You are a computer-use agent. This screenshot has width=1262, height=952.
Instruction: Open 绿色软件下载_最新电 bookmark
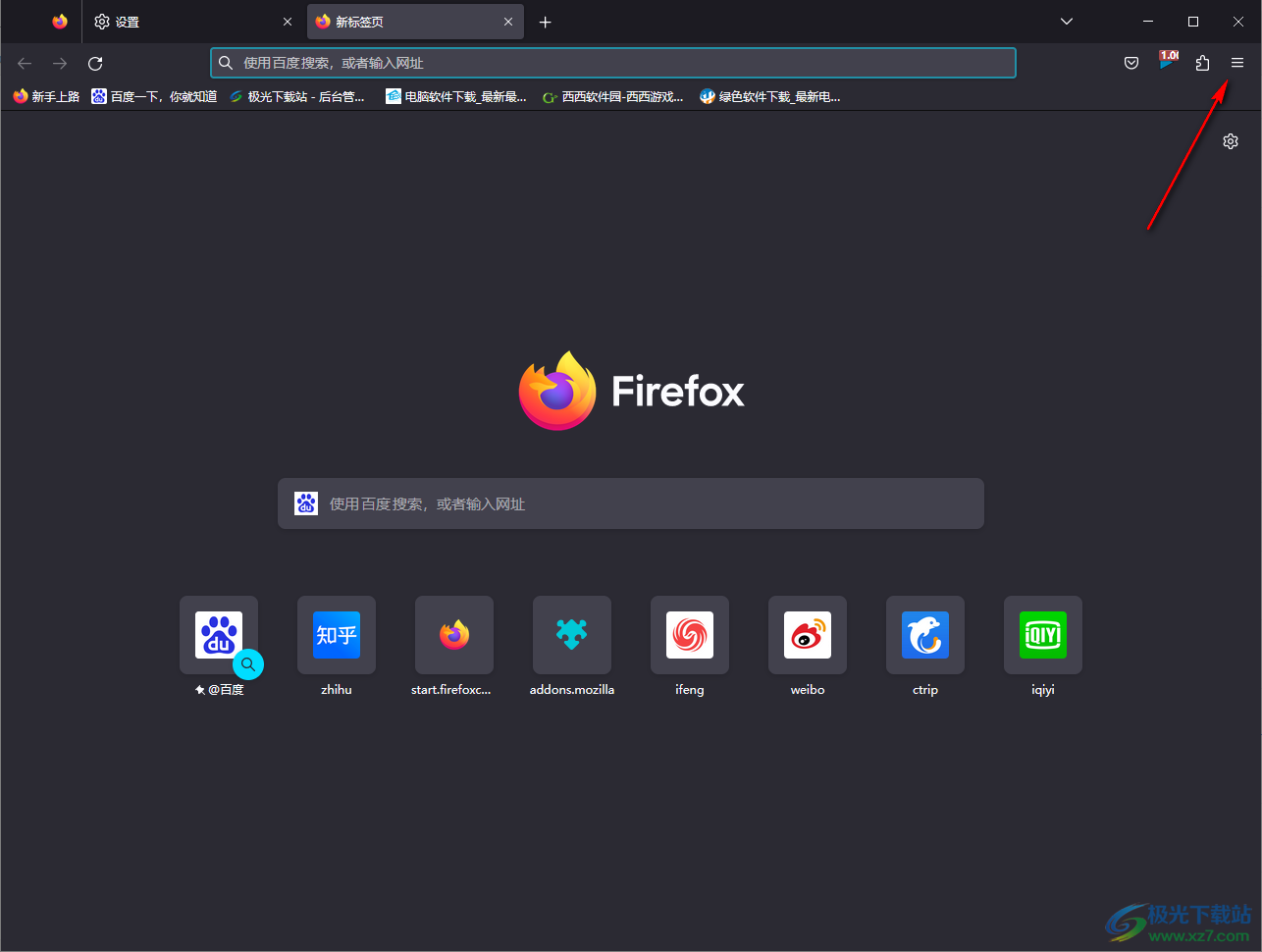click(x=769, y=96)
